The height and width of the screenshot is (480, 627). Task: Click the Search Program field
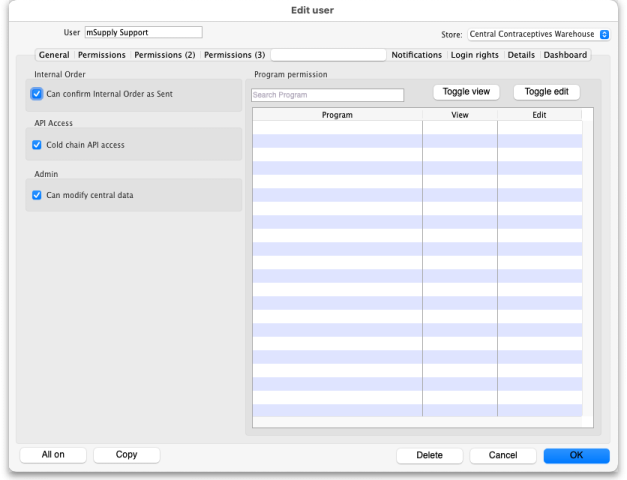328,96
